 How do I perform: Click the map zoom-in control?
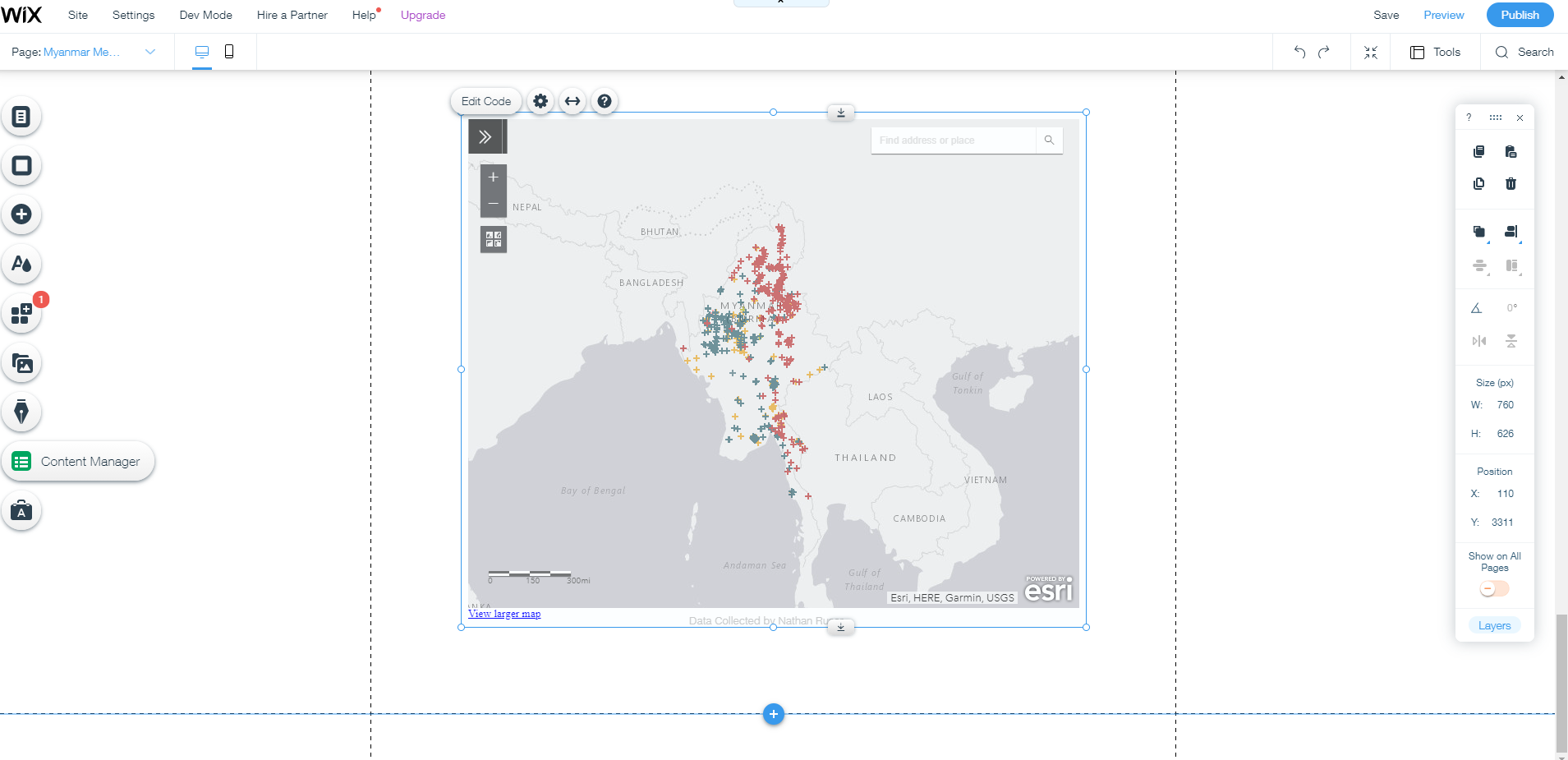(x=492, y=176)
